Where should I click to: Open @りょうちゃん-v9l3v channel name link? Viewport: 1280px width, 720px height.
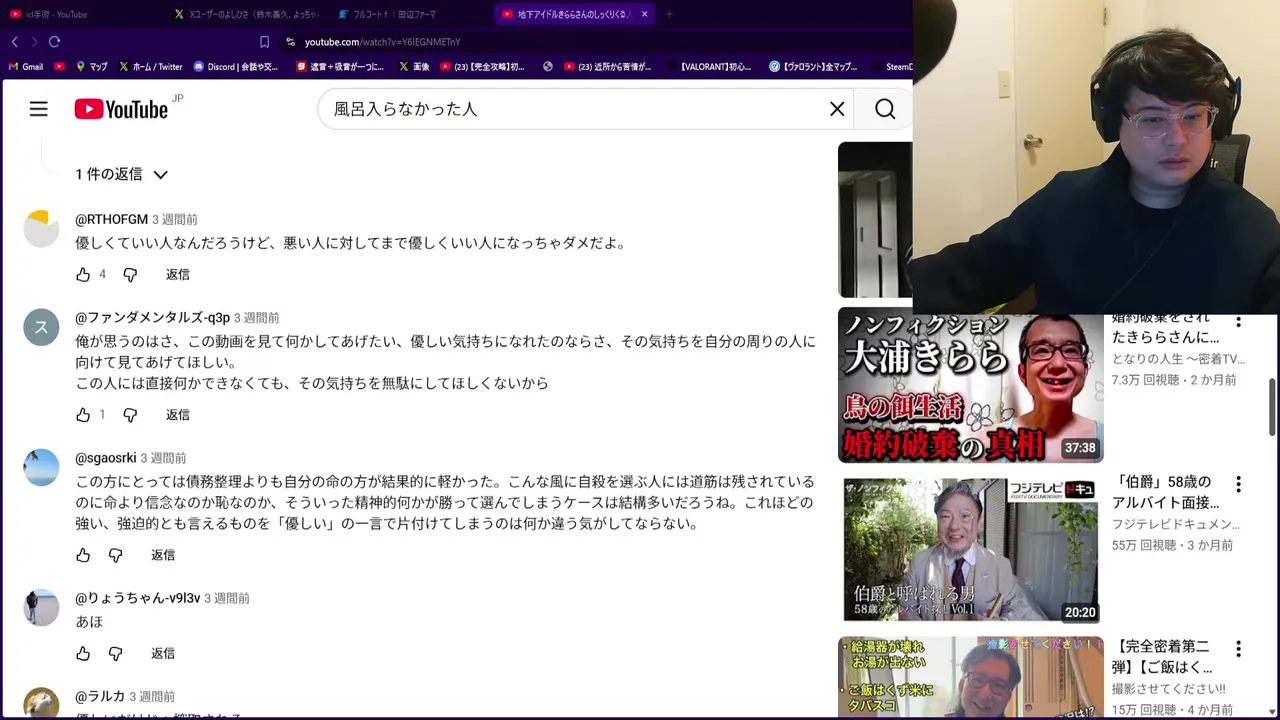coord(137,598)
